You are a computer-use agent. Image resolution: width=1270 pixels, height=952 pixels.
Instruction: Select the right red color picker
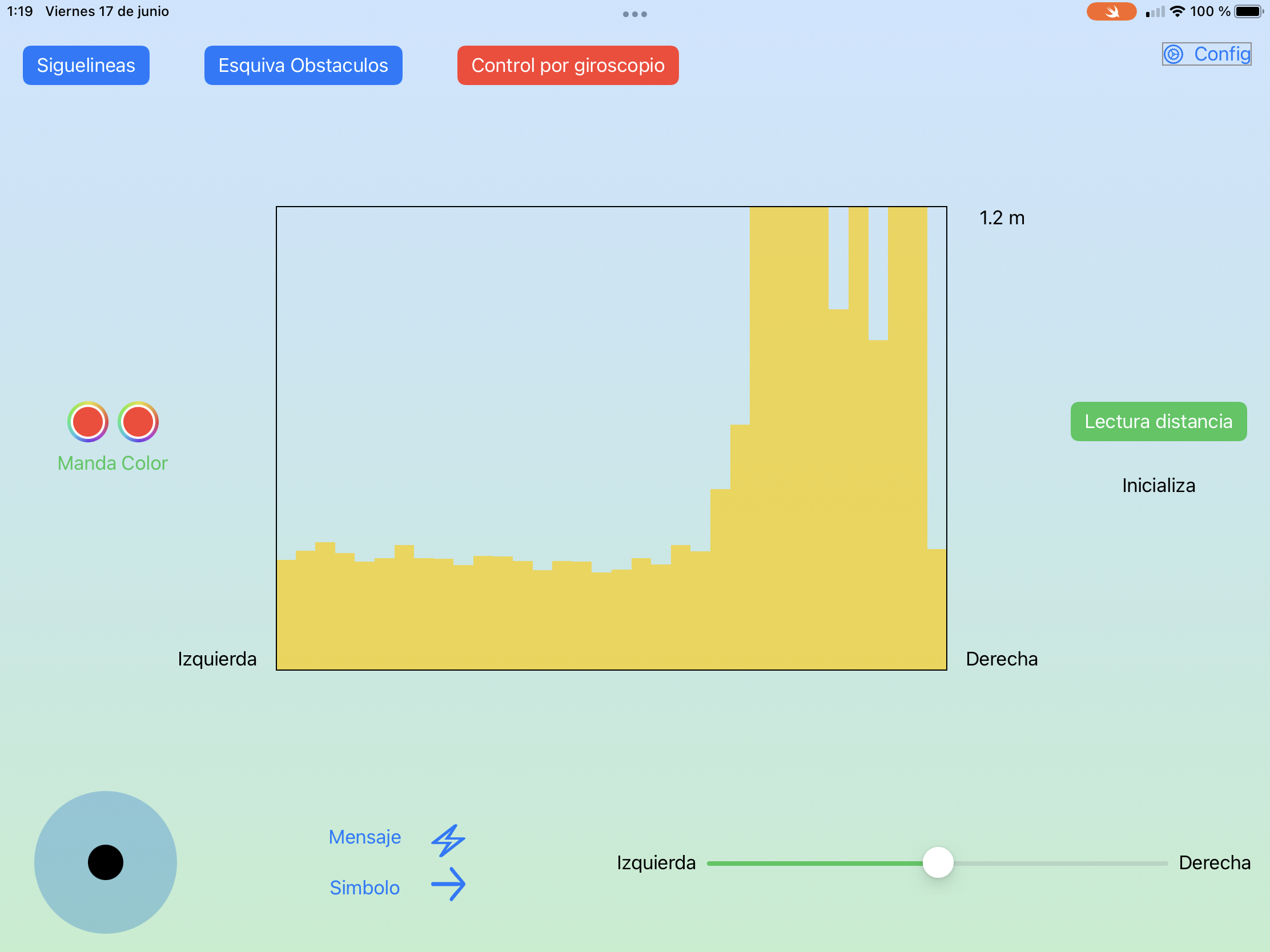(x=138, y=422)
